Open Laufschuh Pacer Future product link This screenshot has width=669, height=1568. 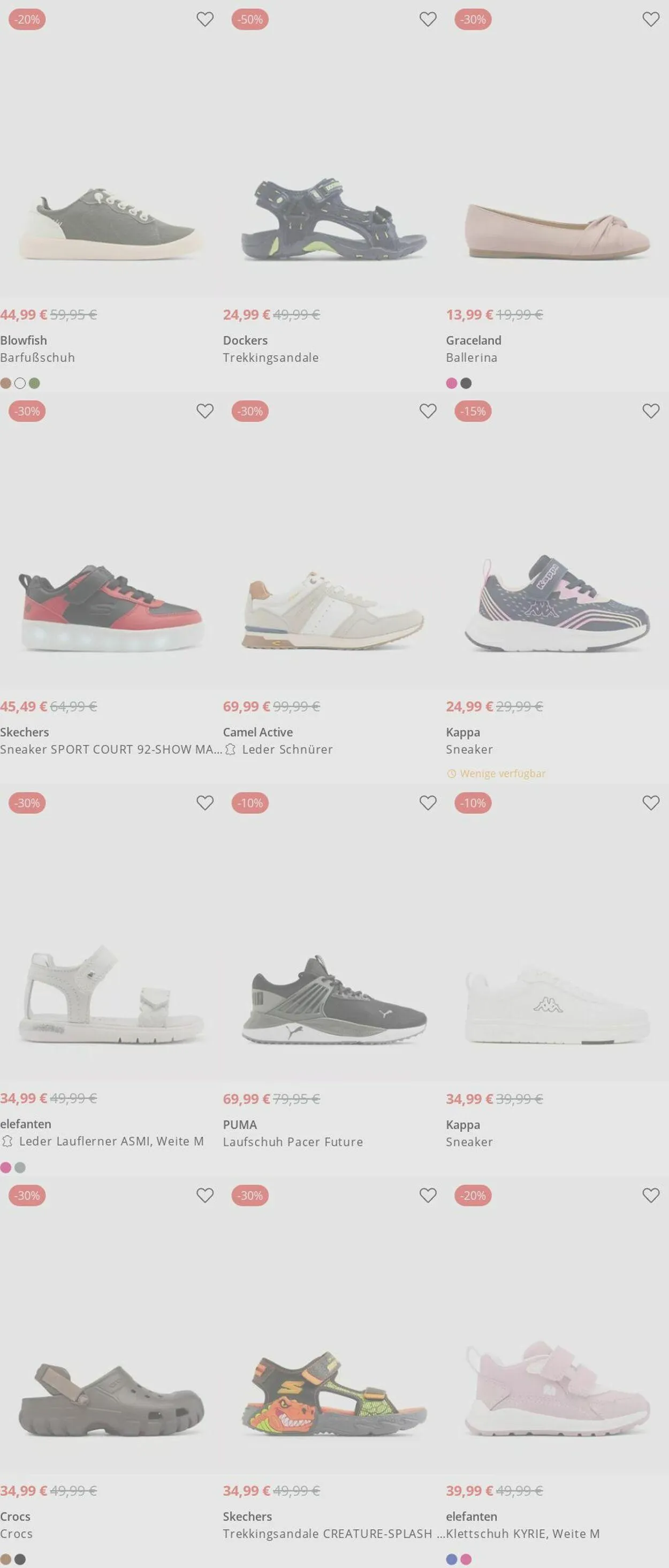click(293, 1142)
